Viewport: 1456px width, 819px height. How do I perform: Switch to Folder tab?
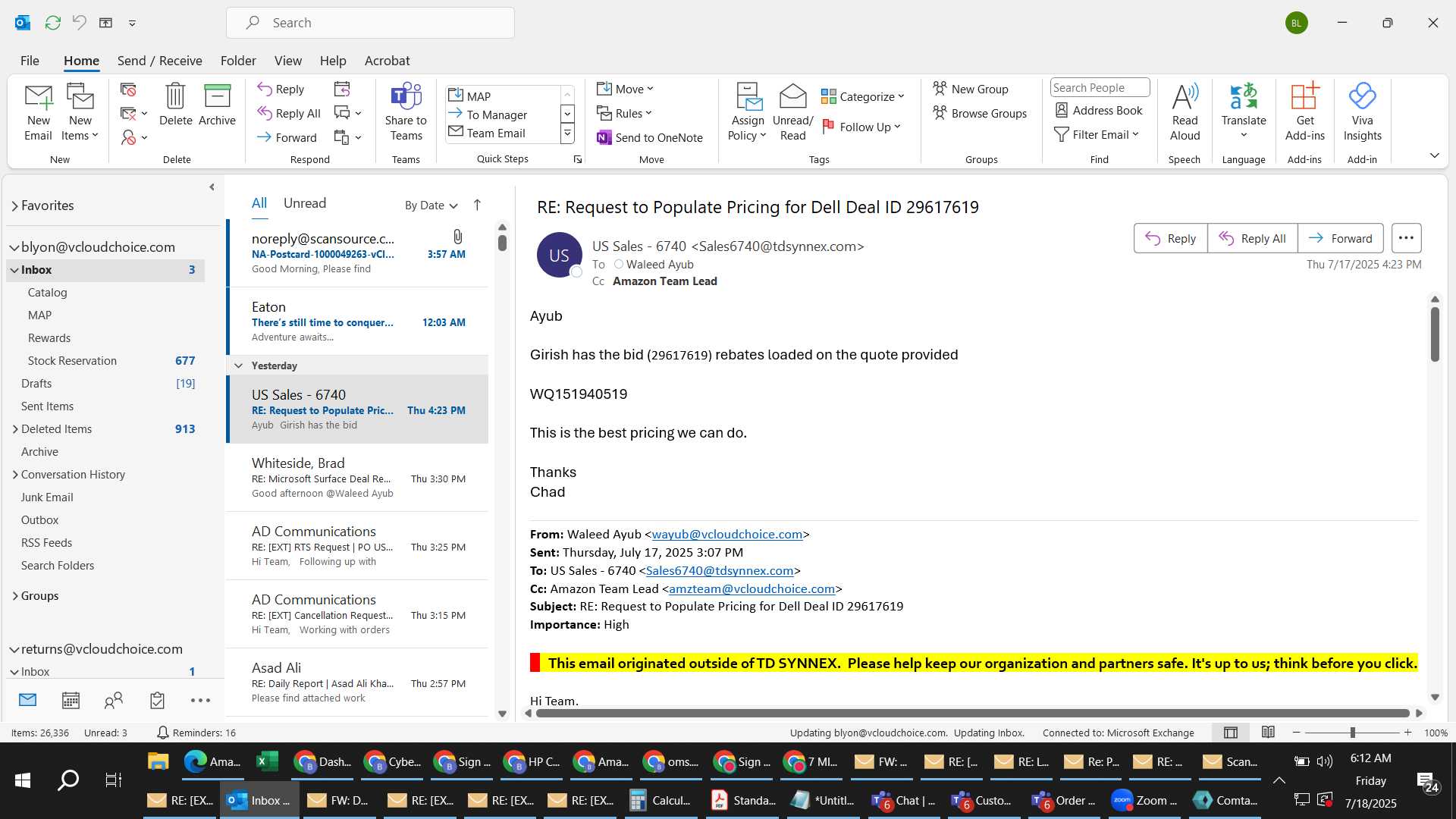tap(238, 61)
